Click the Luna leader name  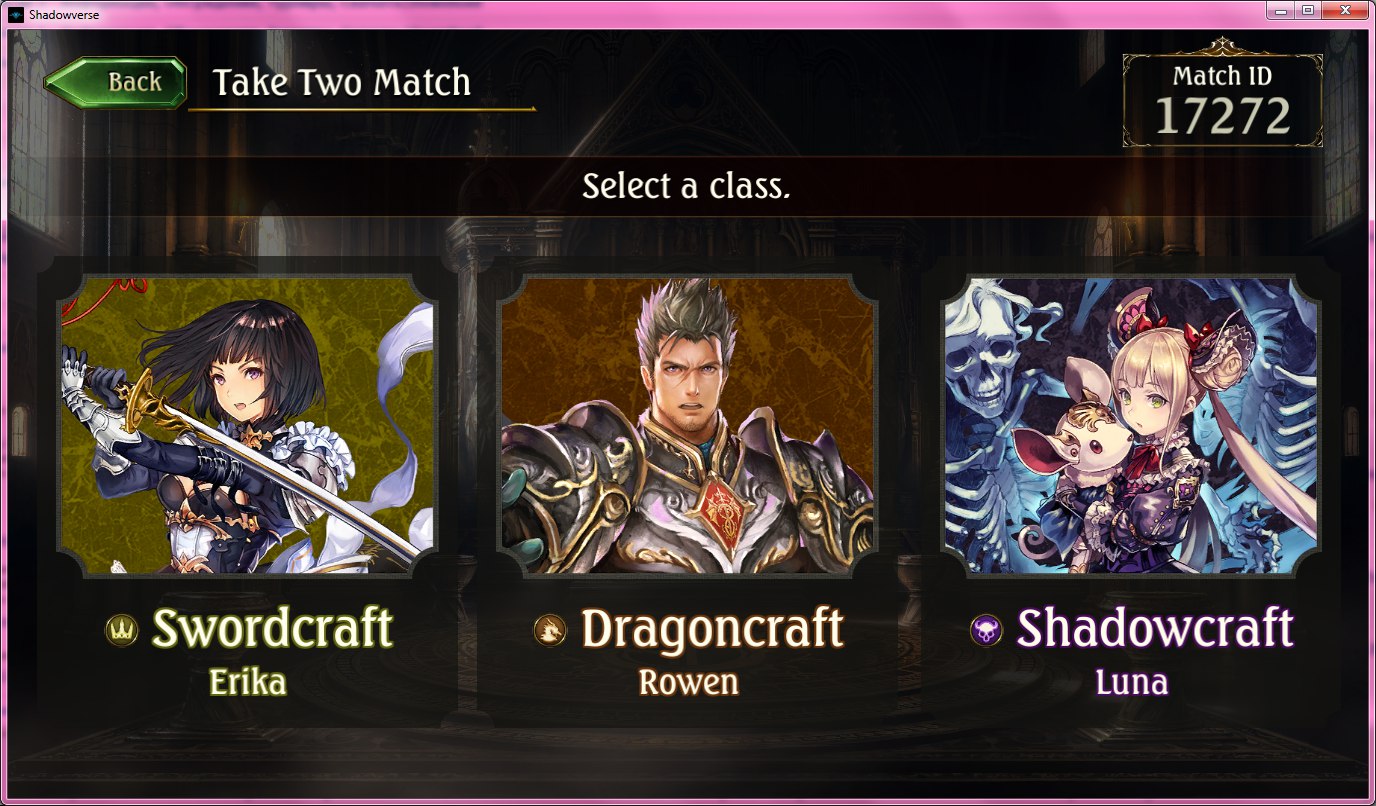[1131, 682]
